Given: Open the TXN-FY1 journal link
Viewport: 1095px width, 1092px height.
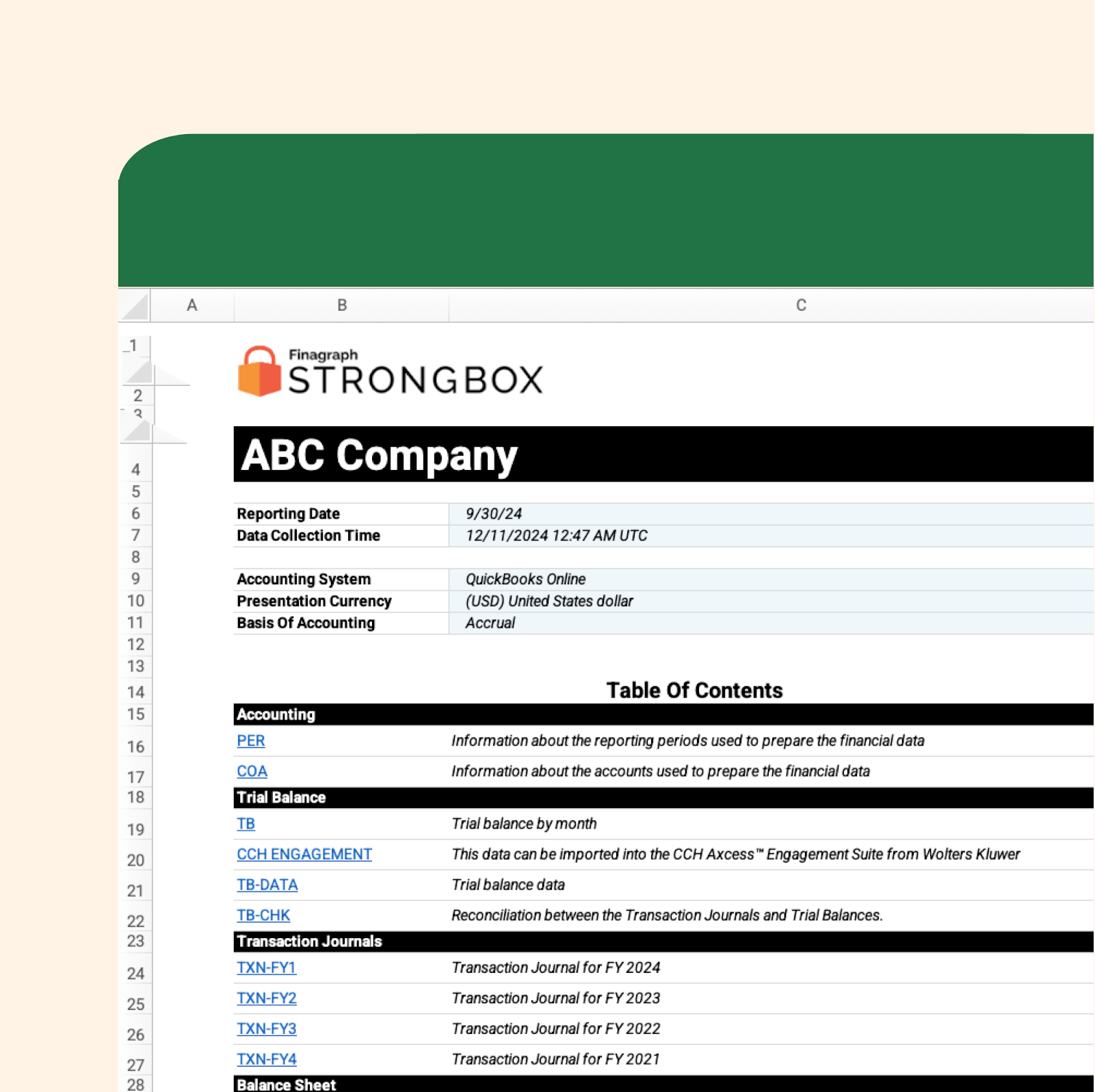Looking at the screenshot, I should click(266, 967).
